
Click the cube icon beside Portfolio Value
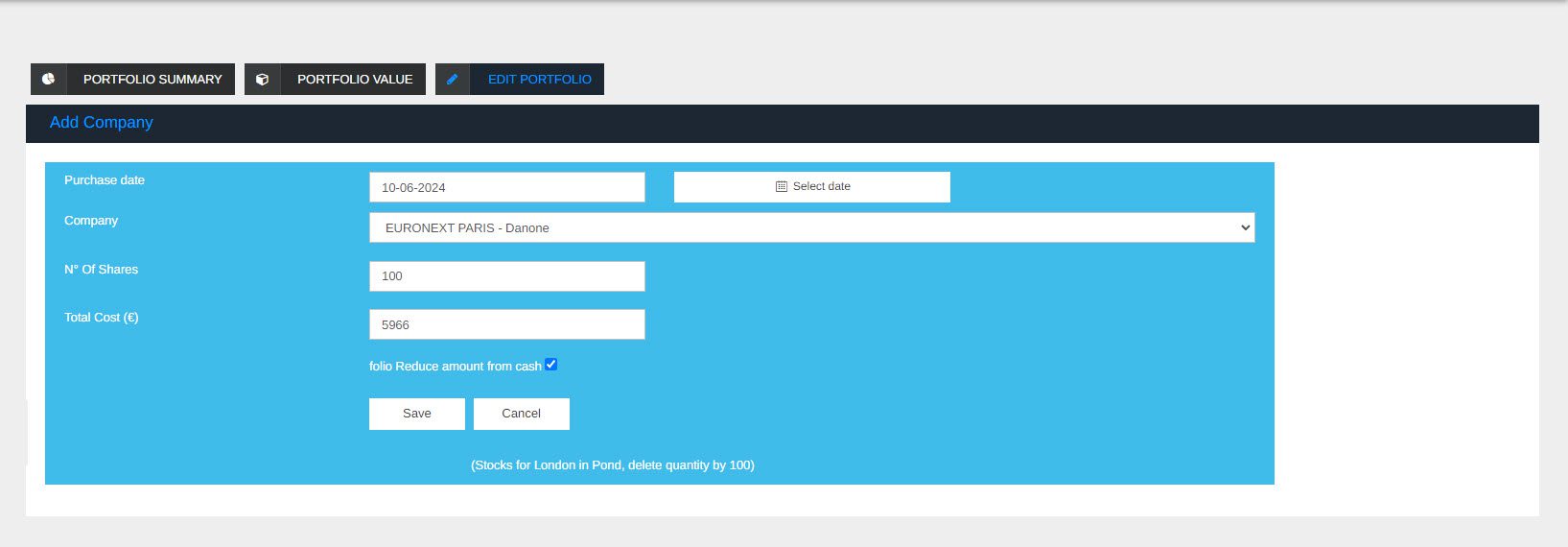tap(262, 80)
